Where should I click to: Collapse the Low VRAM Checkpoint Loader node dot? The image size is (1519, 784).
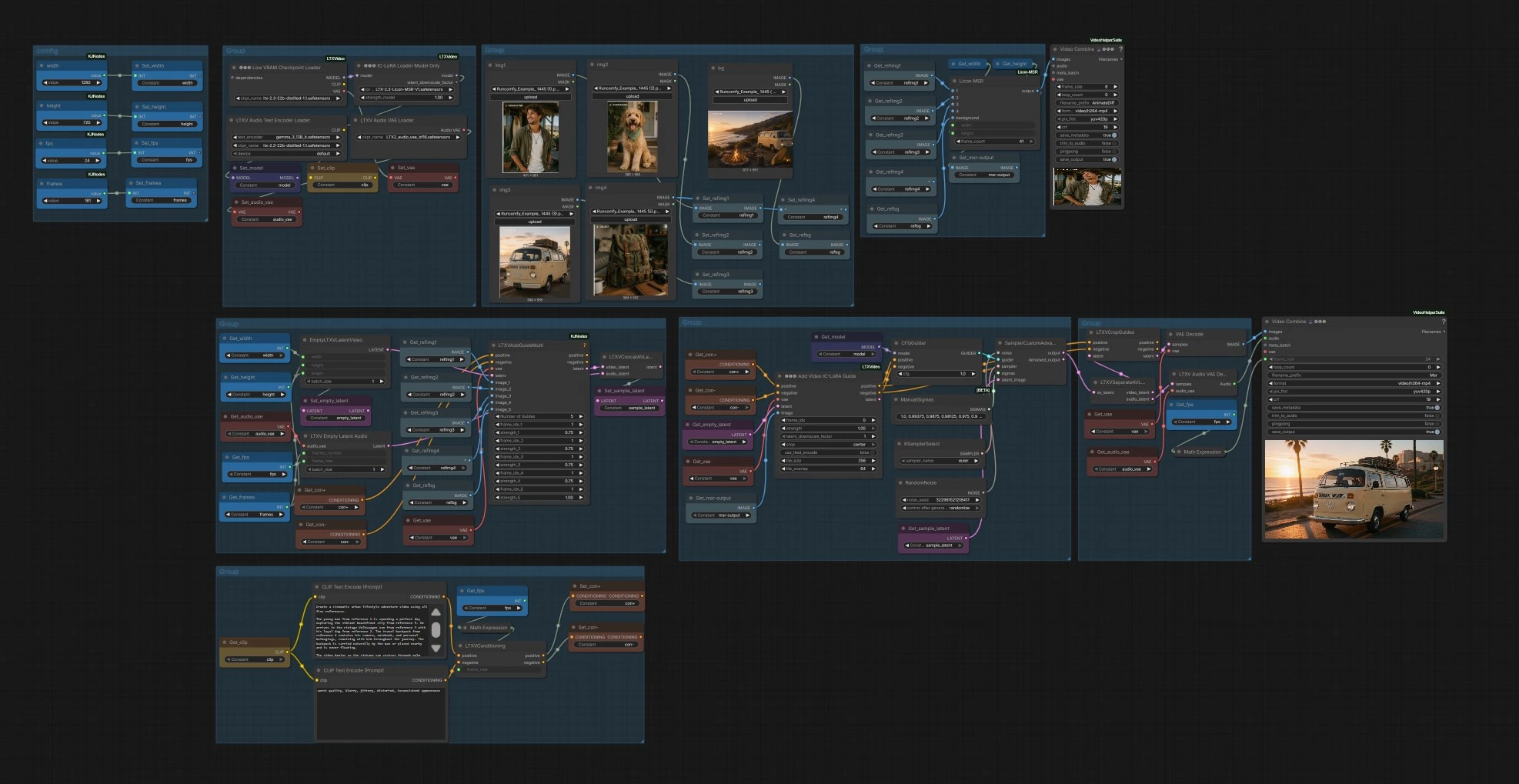(233, 67)
